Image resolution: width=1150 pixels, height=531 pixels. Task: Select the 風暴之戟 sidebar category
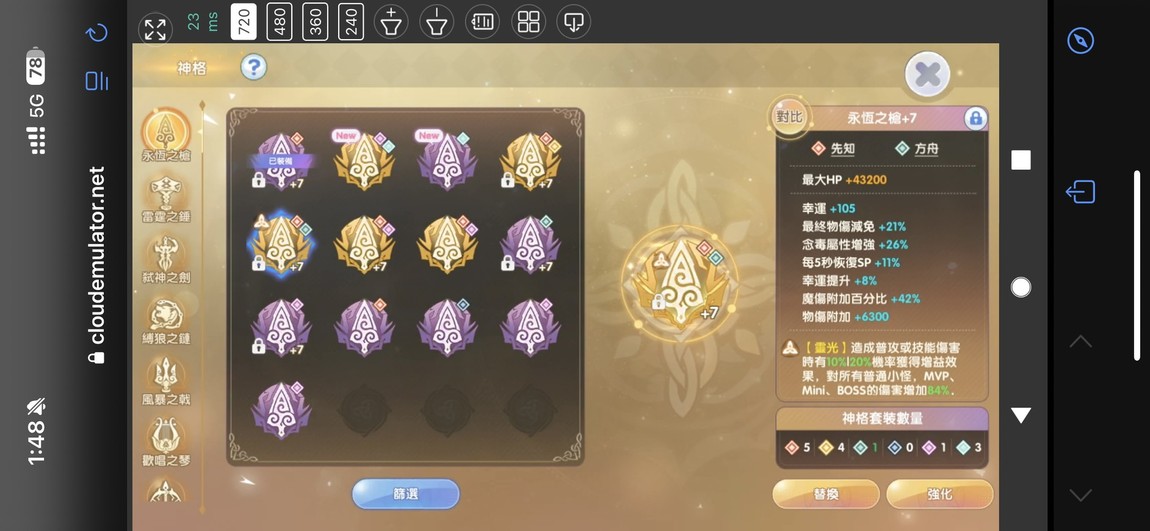coord(166,381)
